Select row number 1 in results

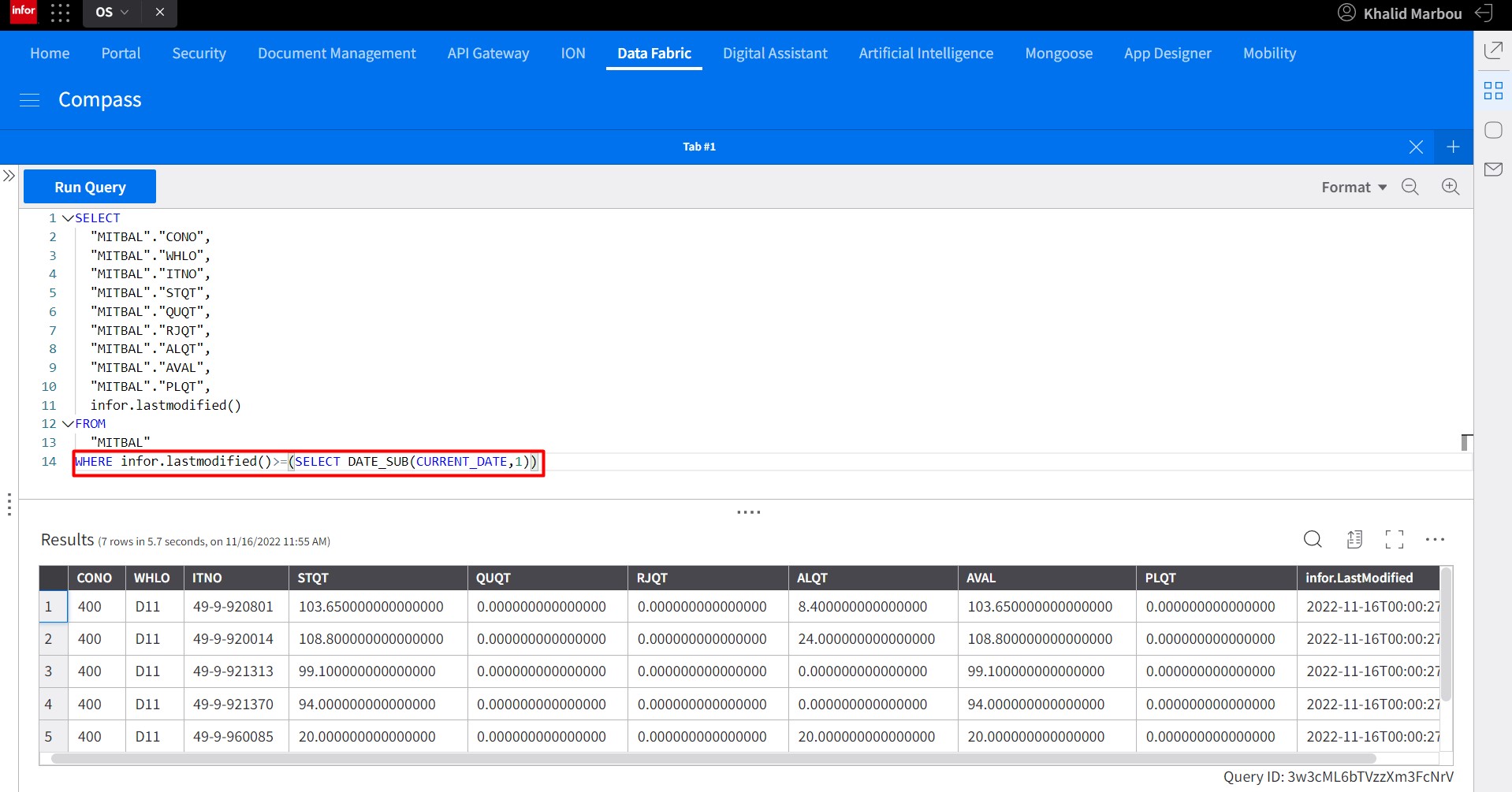coord(54,607)
